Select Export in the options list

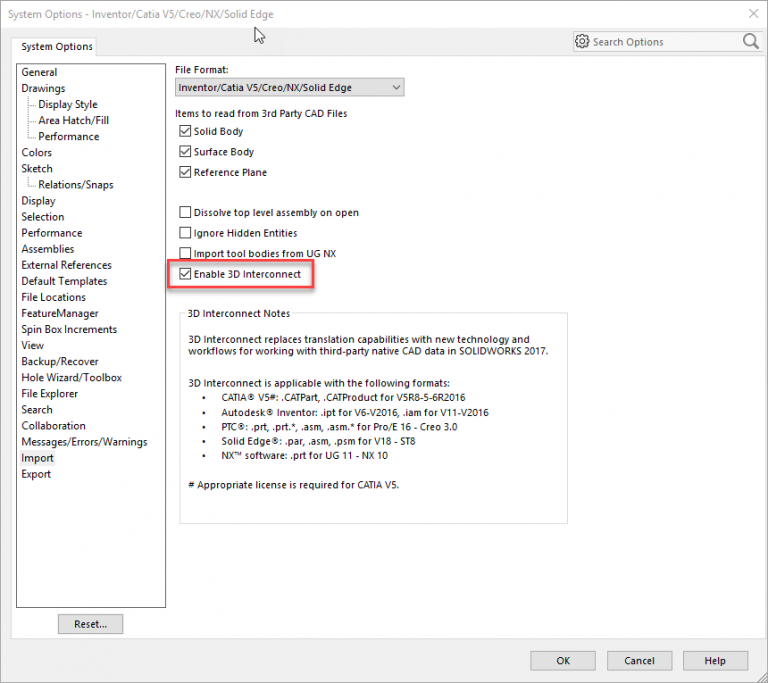pyautogui.click(x=36, y=474)
